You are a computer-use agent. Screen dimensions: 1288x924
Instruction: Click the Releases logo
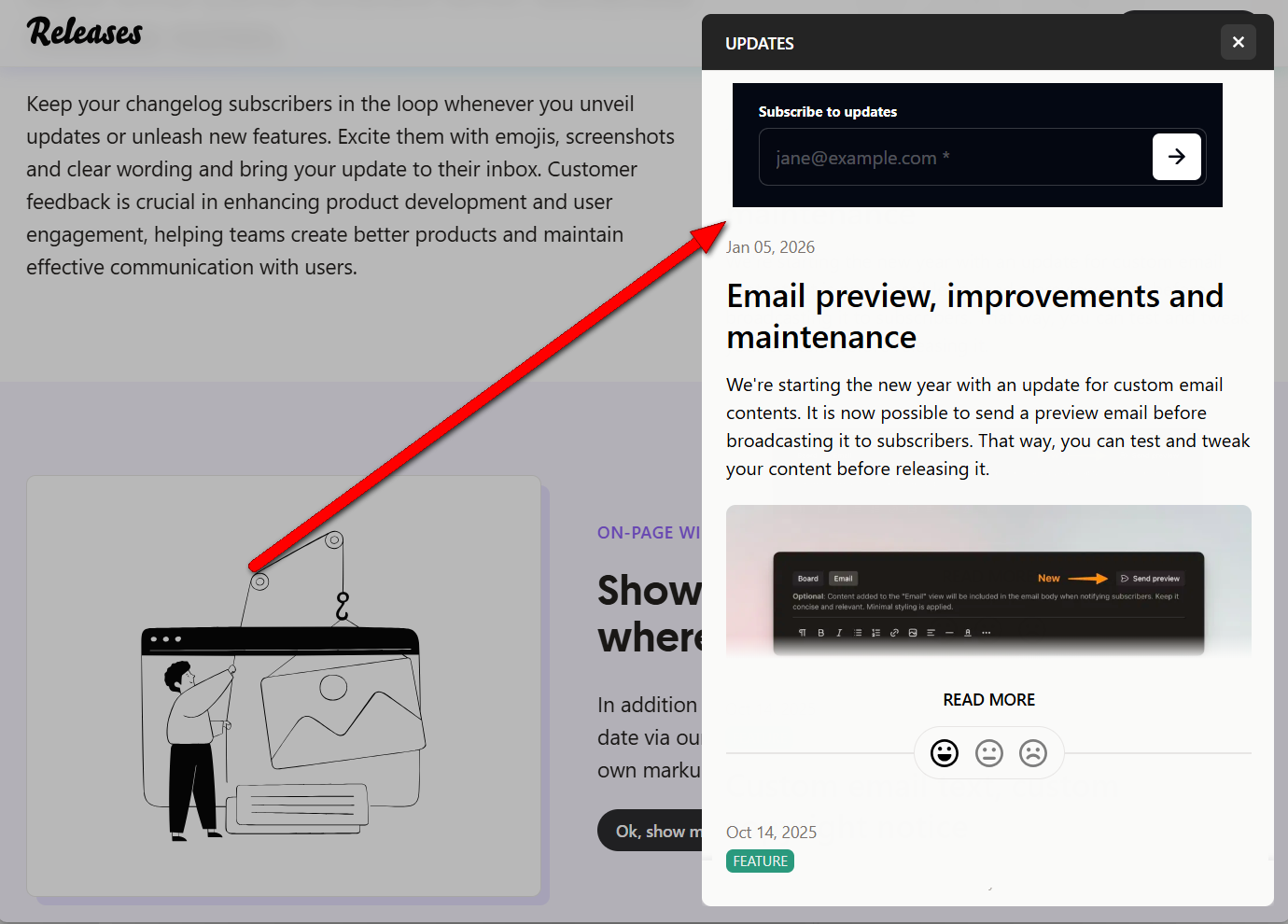[x=85, y=33]
